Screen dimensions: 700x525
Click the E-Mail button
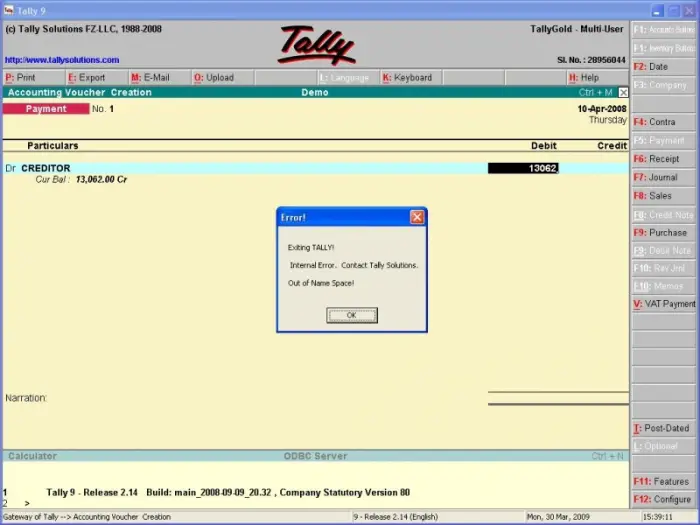[x=160, y=78]
